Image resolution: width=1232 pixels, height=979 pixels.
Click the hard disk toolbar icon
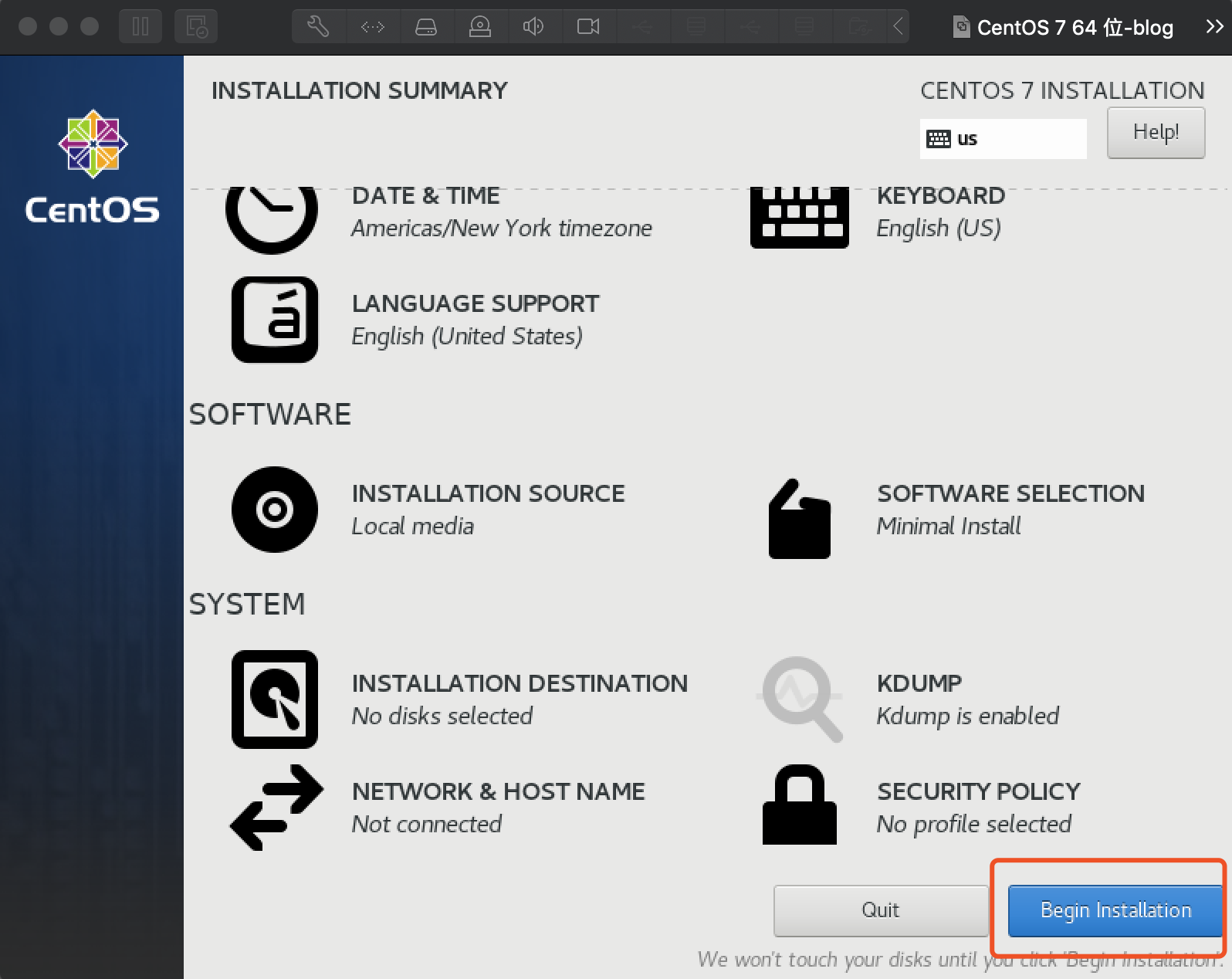click(x=426, y=27)
